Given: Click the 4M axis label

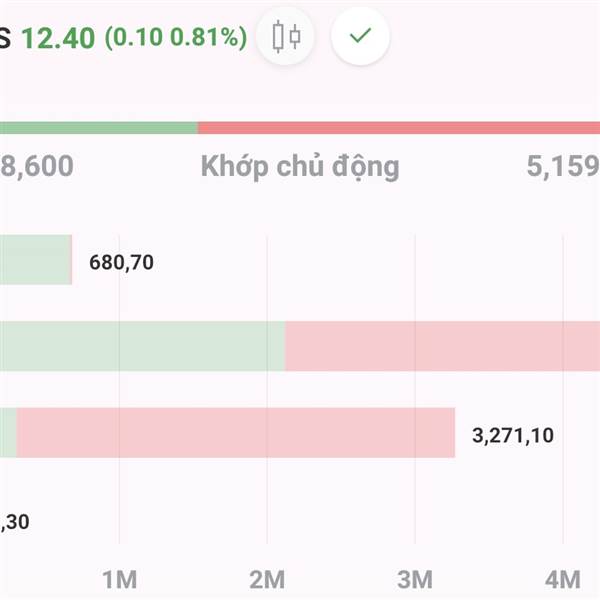Looking at the screenshot, I should (x=563, y=580).
